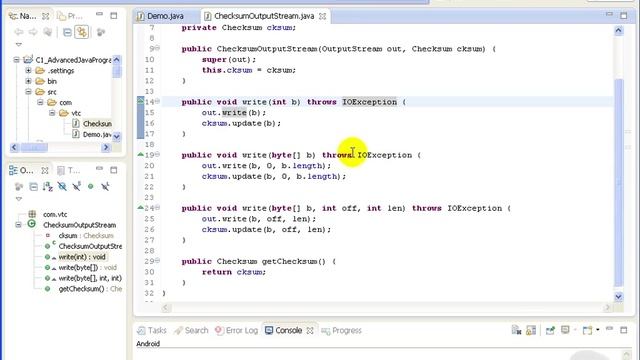The image size is (640, 360).
Task: Select ChecksumOutputStre constructor in Outline
Action: tap(90, 246)
